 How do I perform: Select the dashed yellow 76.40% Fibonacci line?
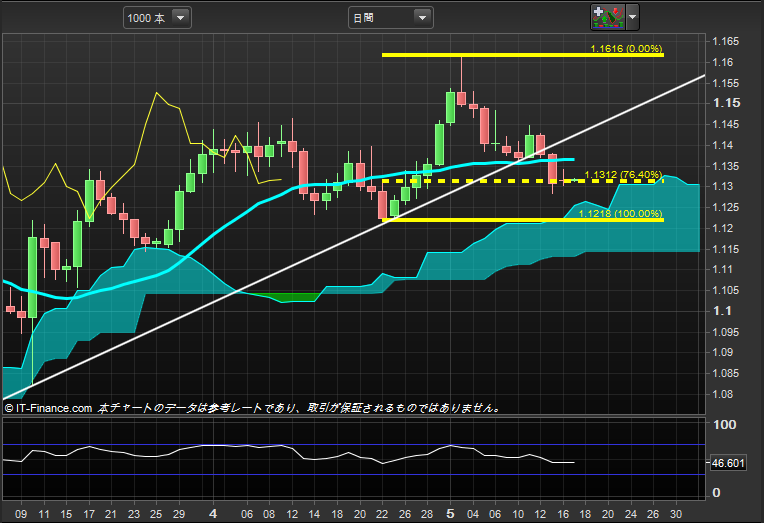[x=522, y=181]
